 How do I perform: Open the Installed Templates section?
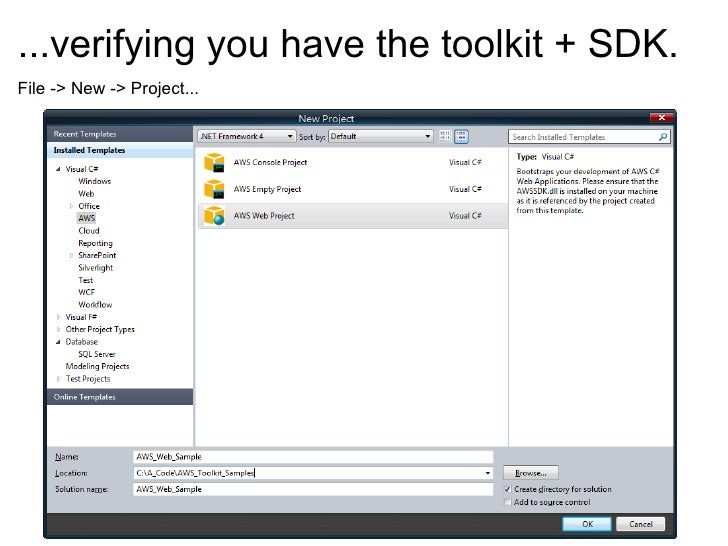tap(120, 150)
